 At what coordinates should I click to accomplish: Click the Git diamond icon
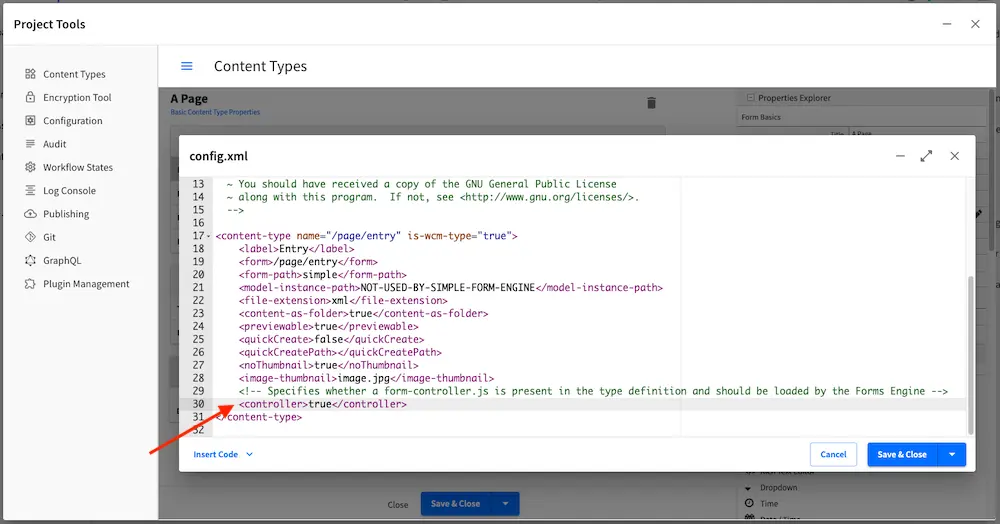[x=30, y=237]
